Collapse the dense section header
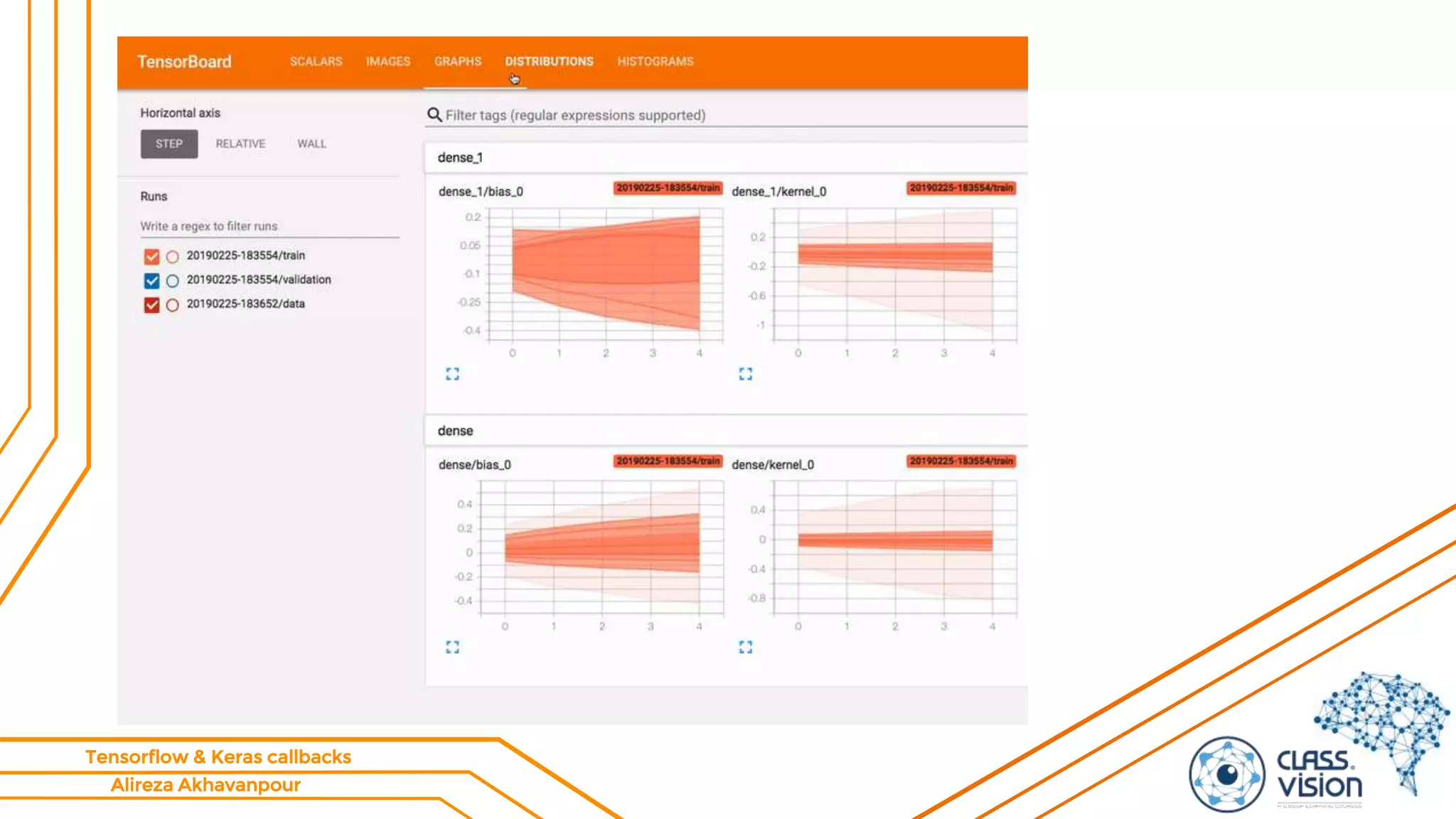The image size is (1456, 819). pyautogui.click(x=455, y=431)
